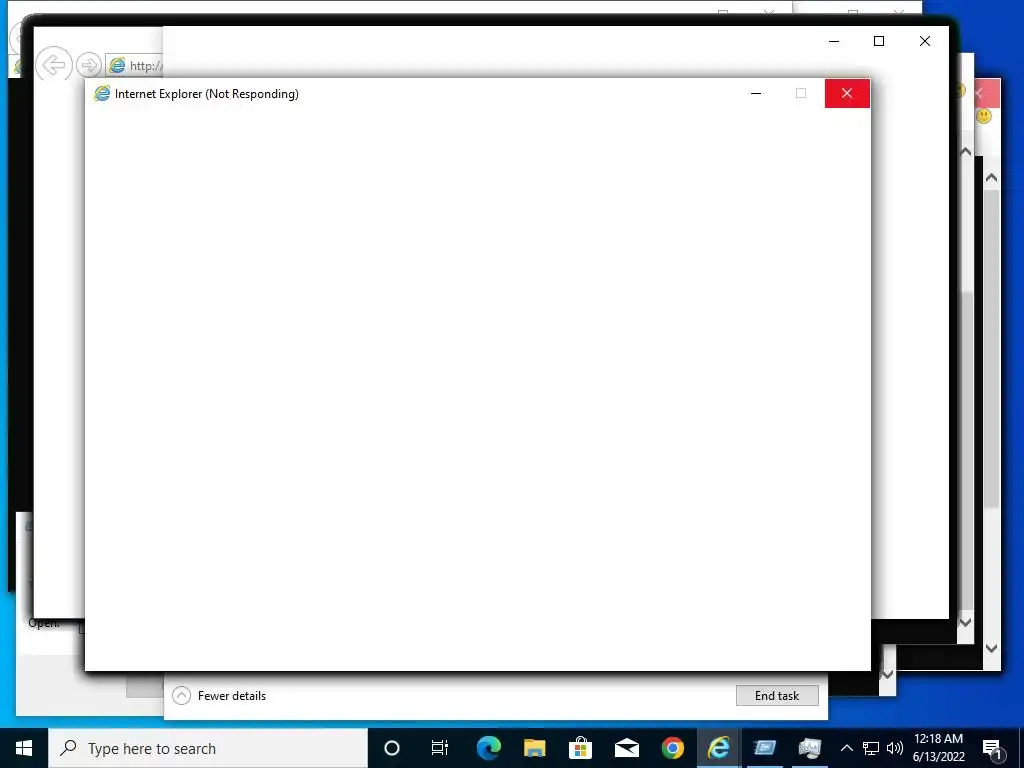The height and width of the screenshot is (768, 1024).
Task: Click the volume speaker tray icon
Action: click(895, 748)
